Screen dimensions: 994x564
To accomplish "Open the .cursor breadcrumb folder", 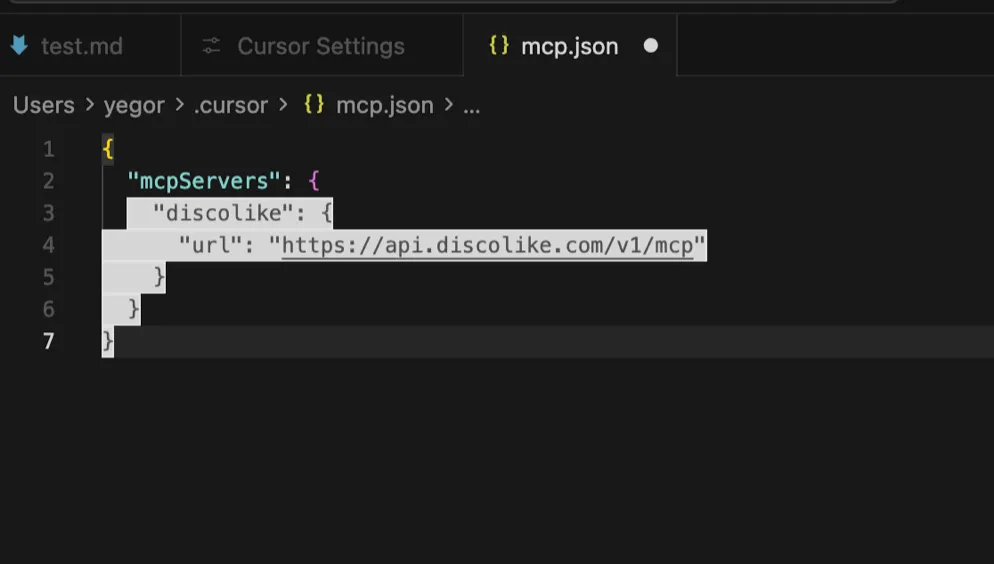I will 231,105.
